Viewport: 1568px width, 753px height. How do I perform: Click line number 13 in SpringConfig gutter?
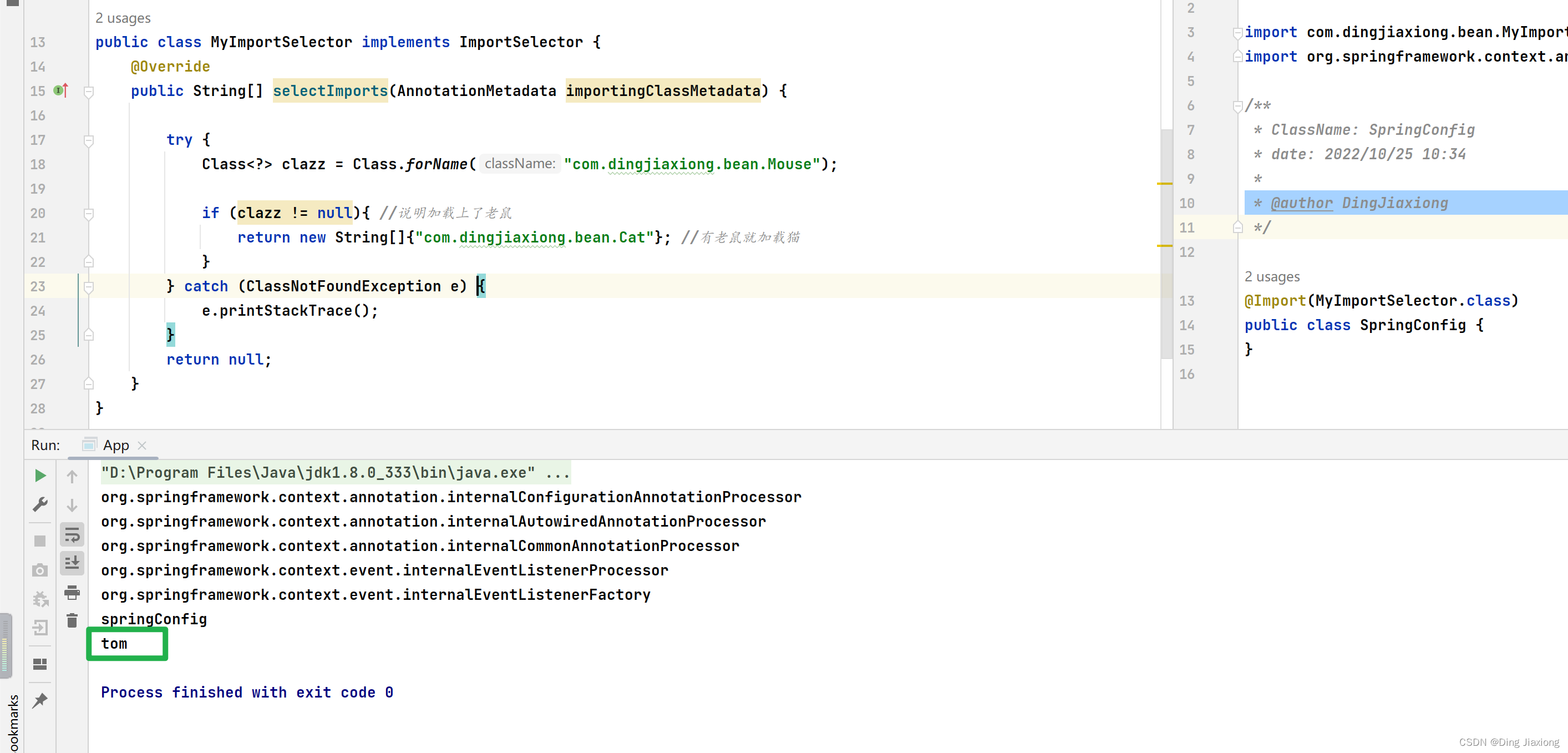click(x=1186, y=301)
